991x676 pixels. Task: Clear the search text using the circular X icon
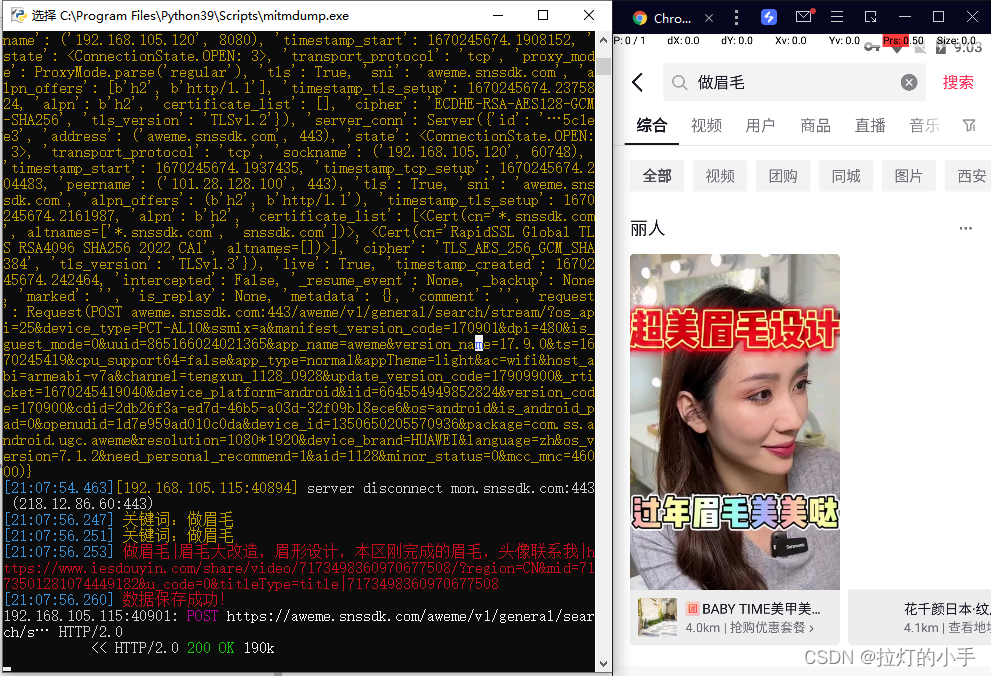[x=908, y=82]
